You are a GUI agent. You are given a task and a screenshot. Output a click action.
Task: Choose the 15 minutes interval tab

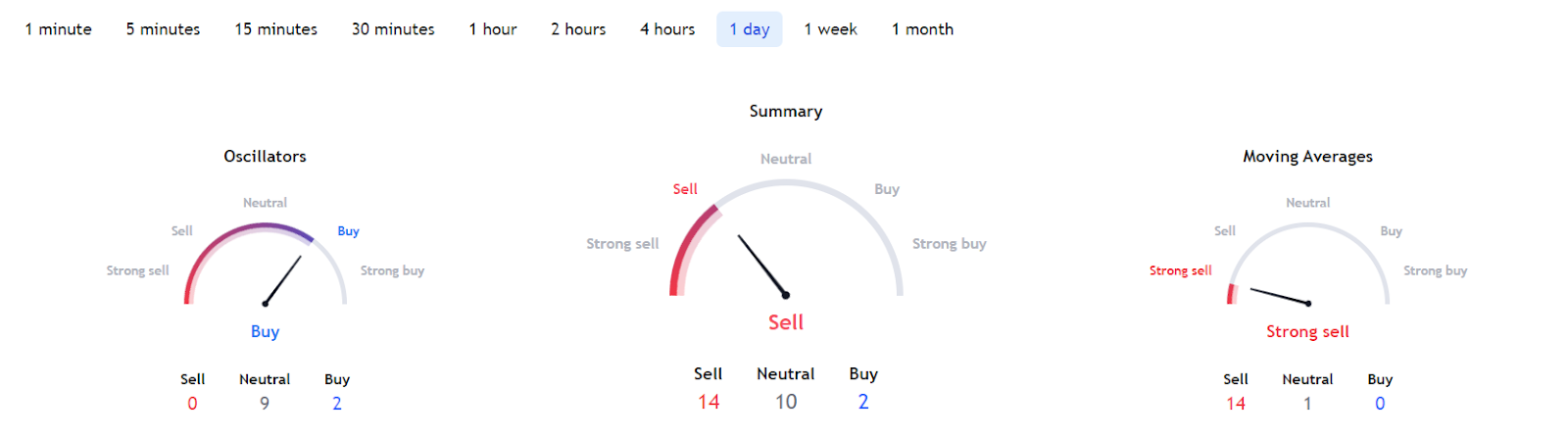coord(275,29)
